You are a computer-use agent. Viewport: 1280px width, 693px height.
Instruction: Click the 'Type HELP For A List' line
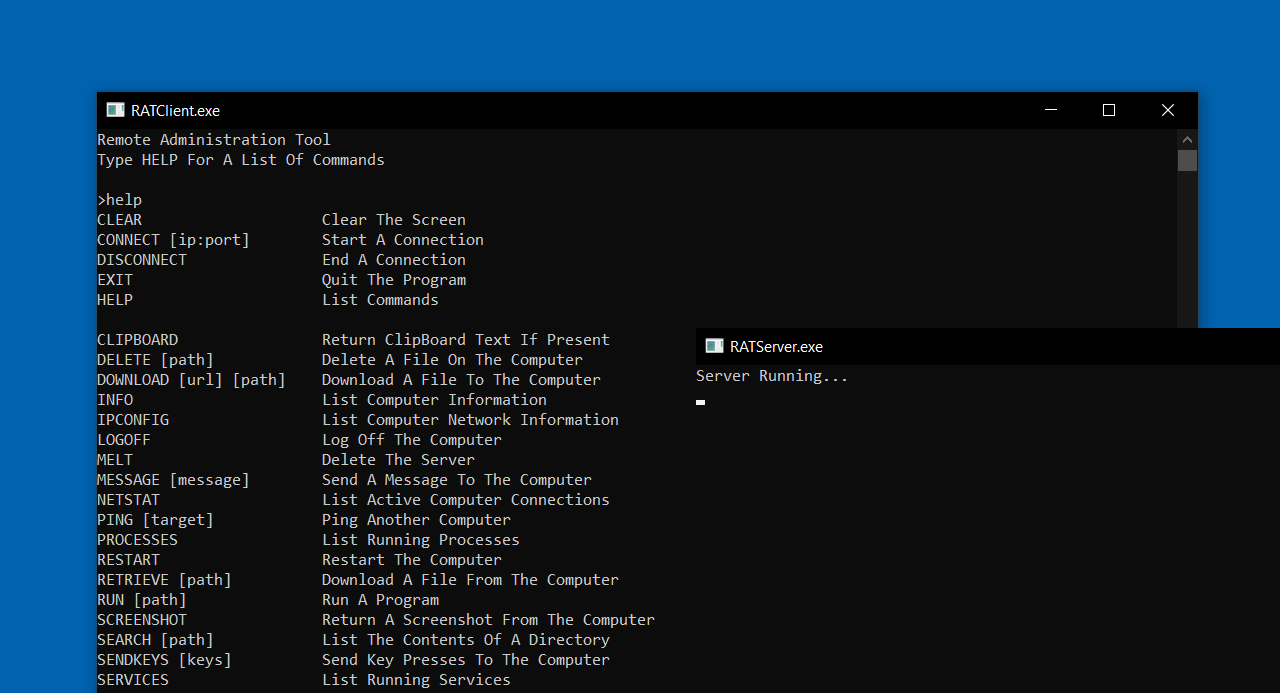(240, 160)
